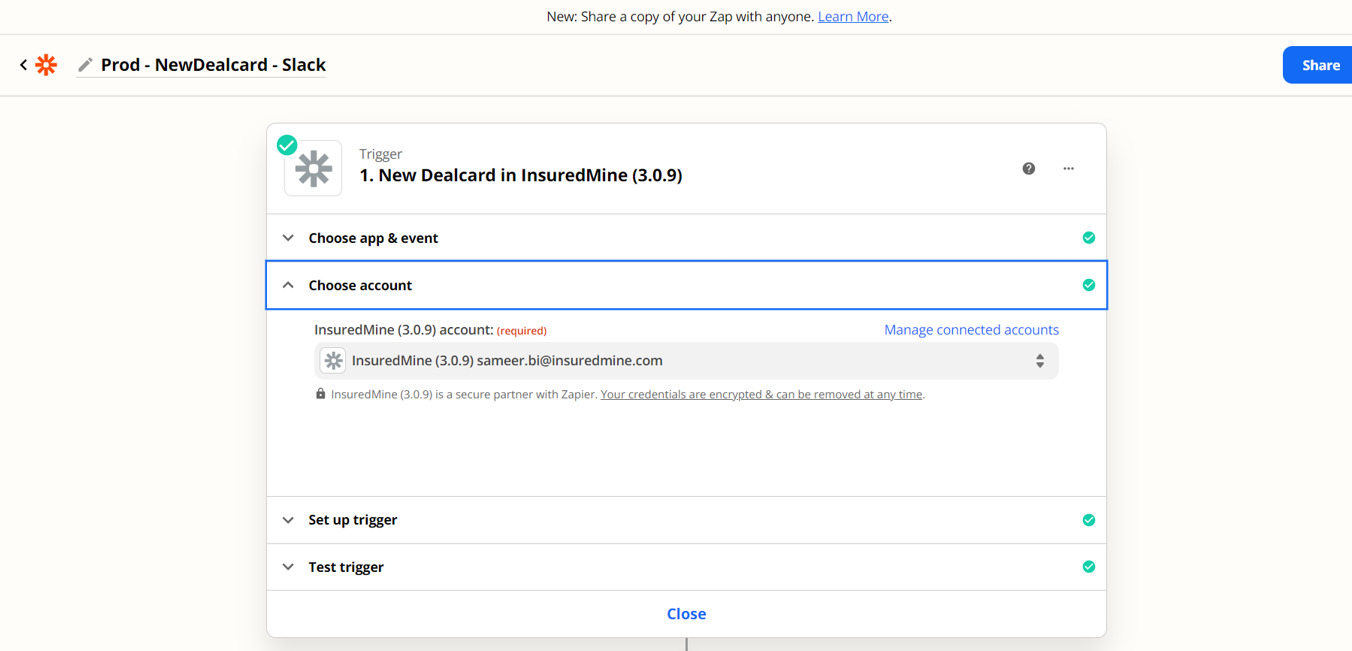Click the Trigger label above step title
The width and height of the screenshot is (1352, 651).
click(381, 154)
